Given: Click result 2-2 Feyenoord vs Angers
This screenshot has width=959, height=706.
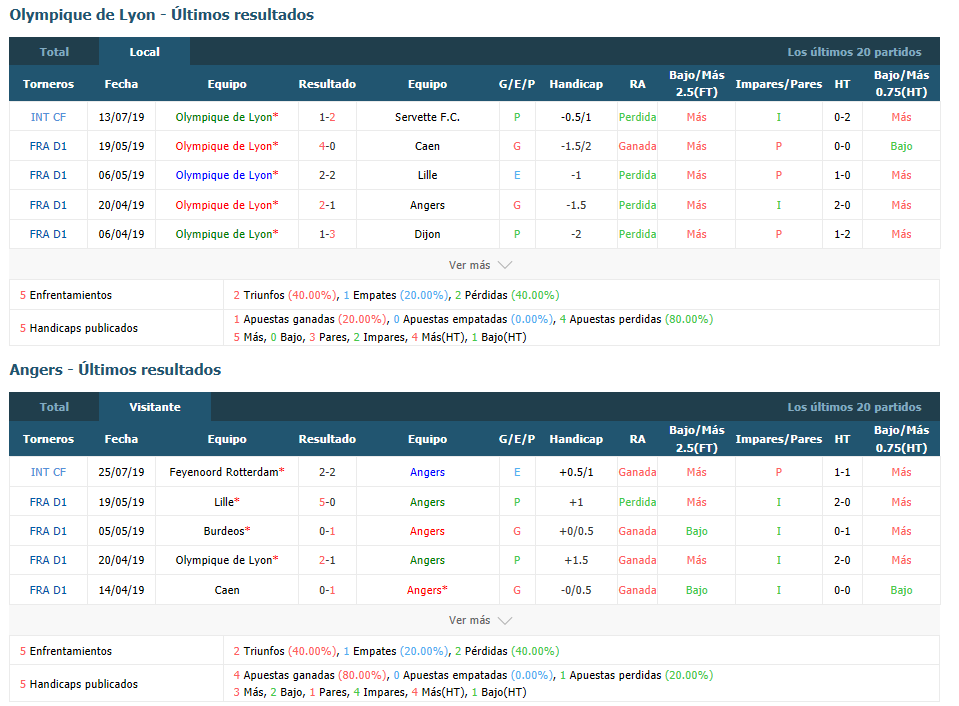Looking at the screenshot, I should (327, 472).
